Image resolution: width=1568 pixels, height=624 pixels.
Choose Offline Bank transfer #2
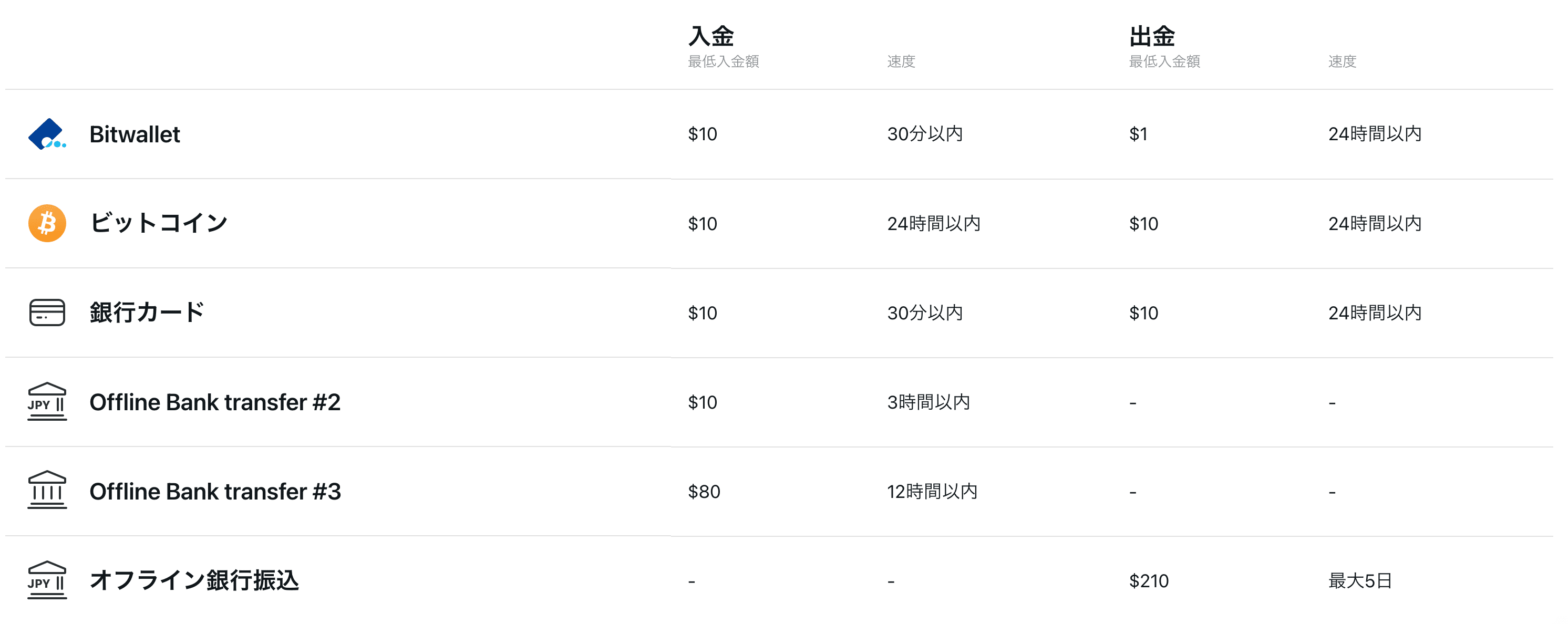(x=215, y=402)
